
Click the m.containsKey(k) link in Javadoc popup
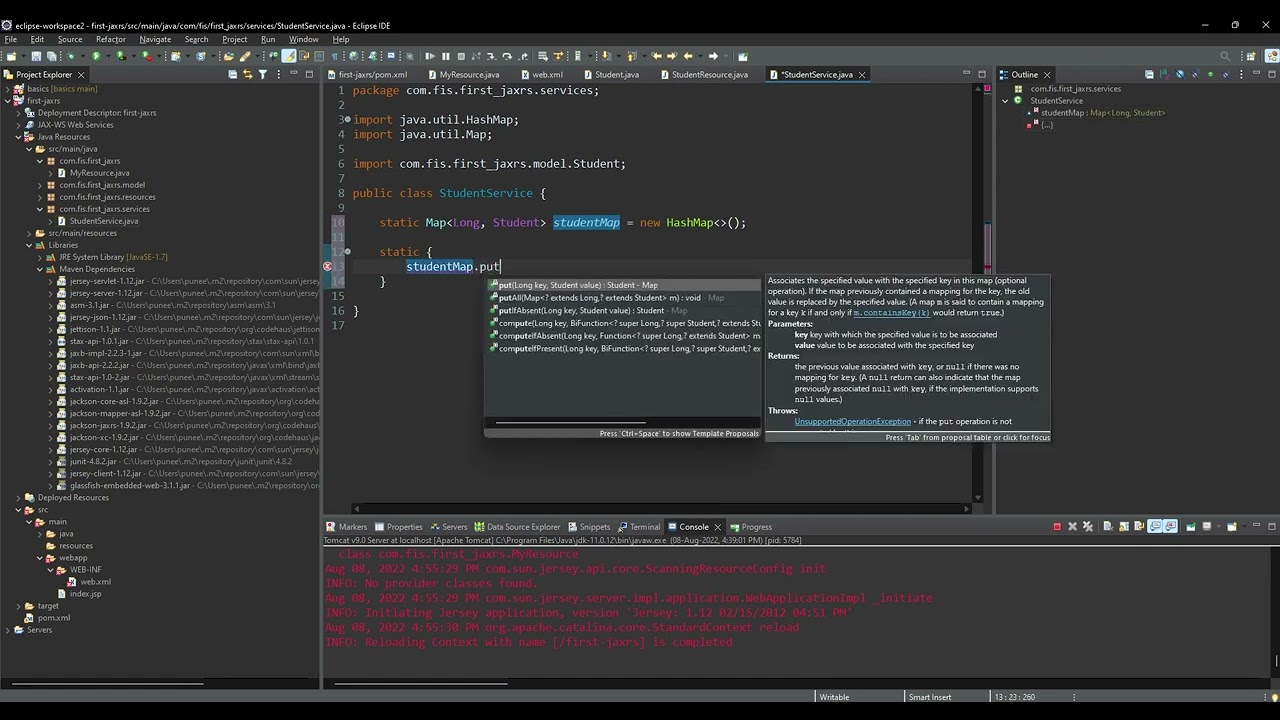891,313
